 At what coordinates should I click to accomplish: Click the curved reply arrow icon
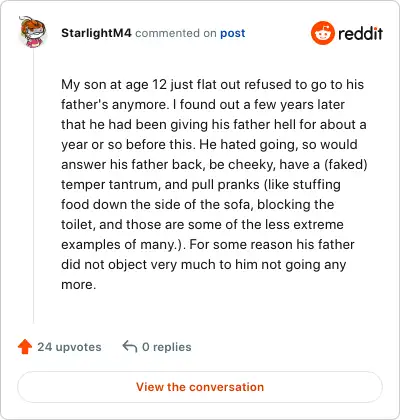[130, 347]
